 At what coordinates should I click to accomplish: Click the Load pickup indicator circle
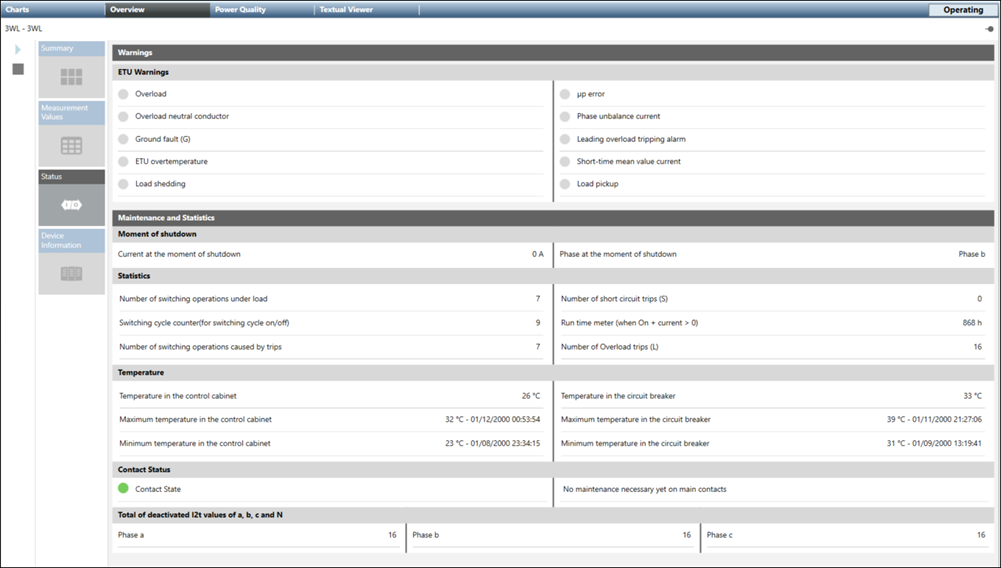coord(566,184)
